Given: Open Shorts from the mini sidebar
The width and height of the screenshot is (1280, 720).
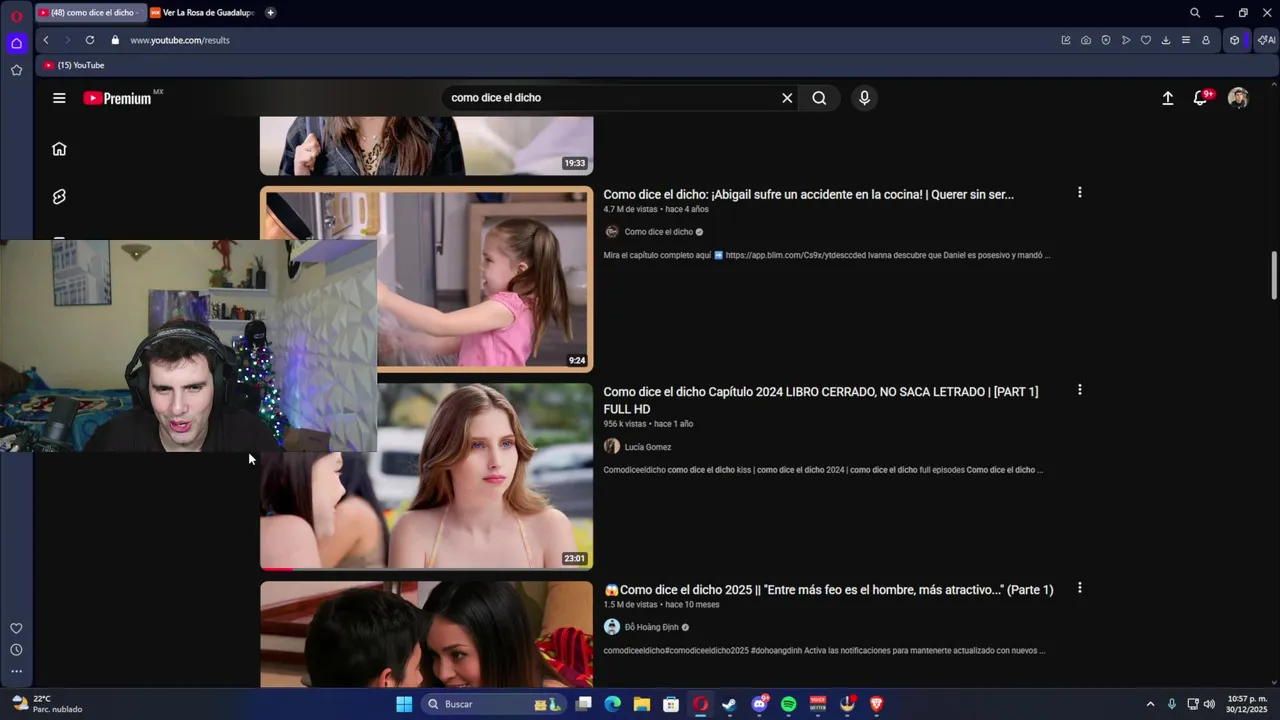Looking at the screenshot, I should pyautogui.click(x=59, y=197).
